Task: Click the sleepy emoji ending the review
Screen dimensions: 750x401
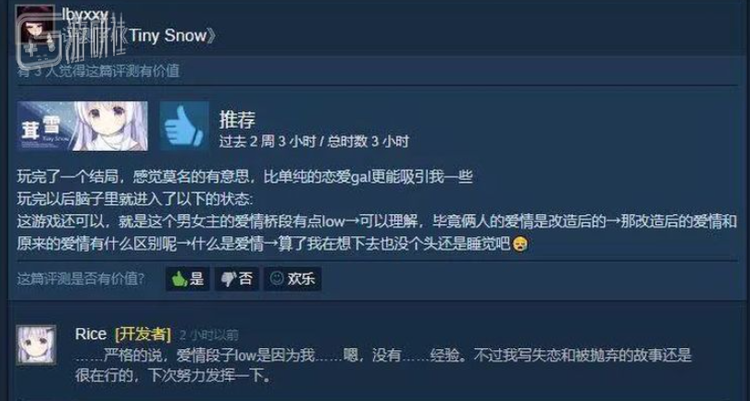Action: pyautogui.click(x=519, y=244)
